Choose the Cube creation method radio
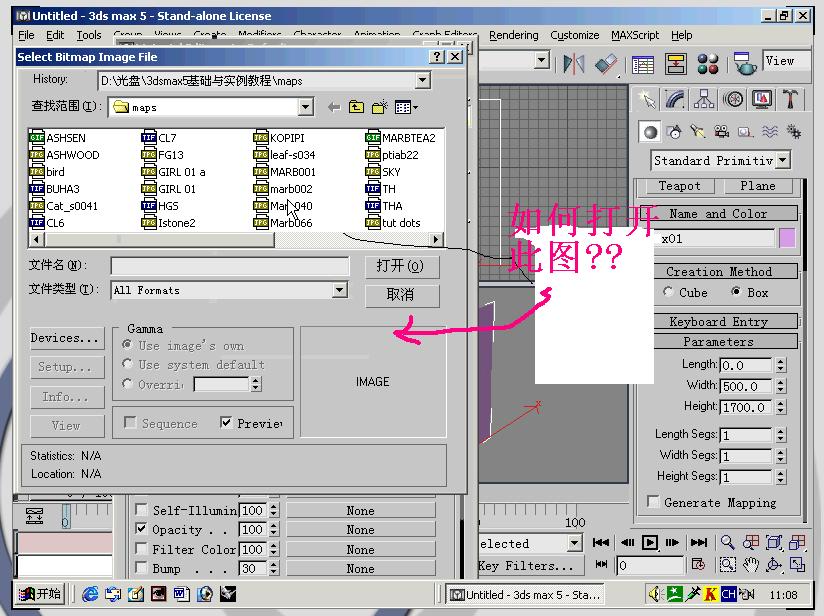The height and width of the screenshot is (616, 824). (x=668, y=292)
